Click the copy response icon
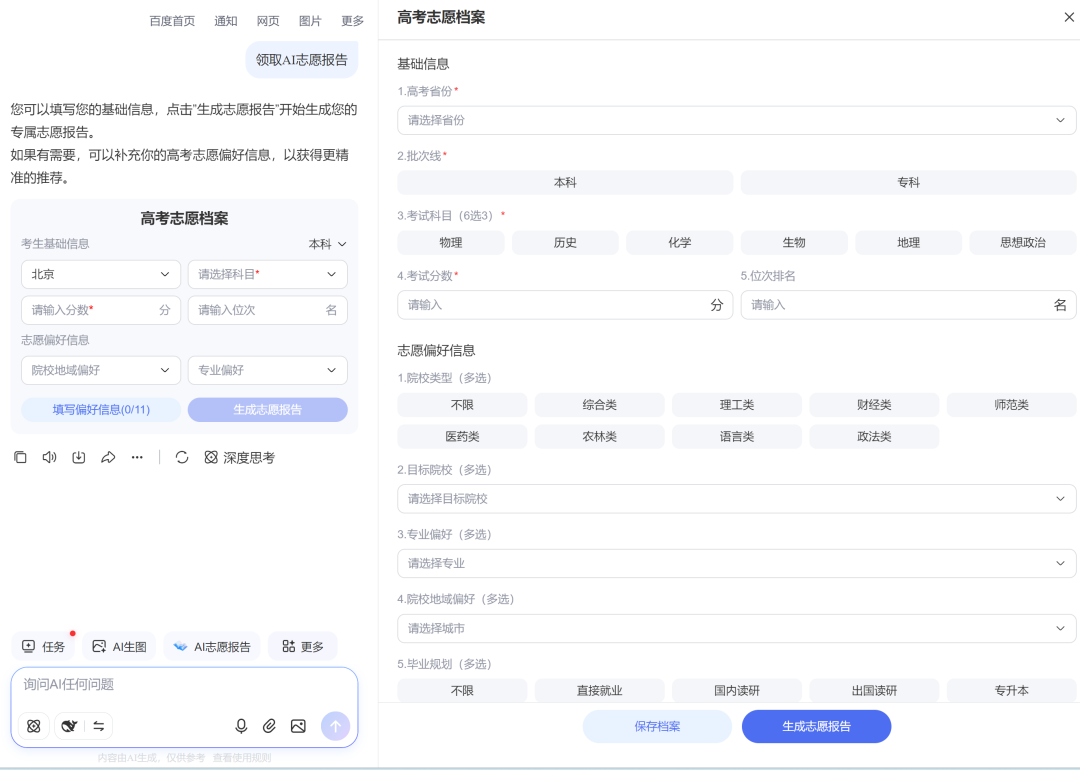The width and height of the screenshot is (1080, 770). pos(21,457)
